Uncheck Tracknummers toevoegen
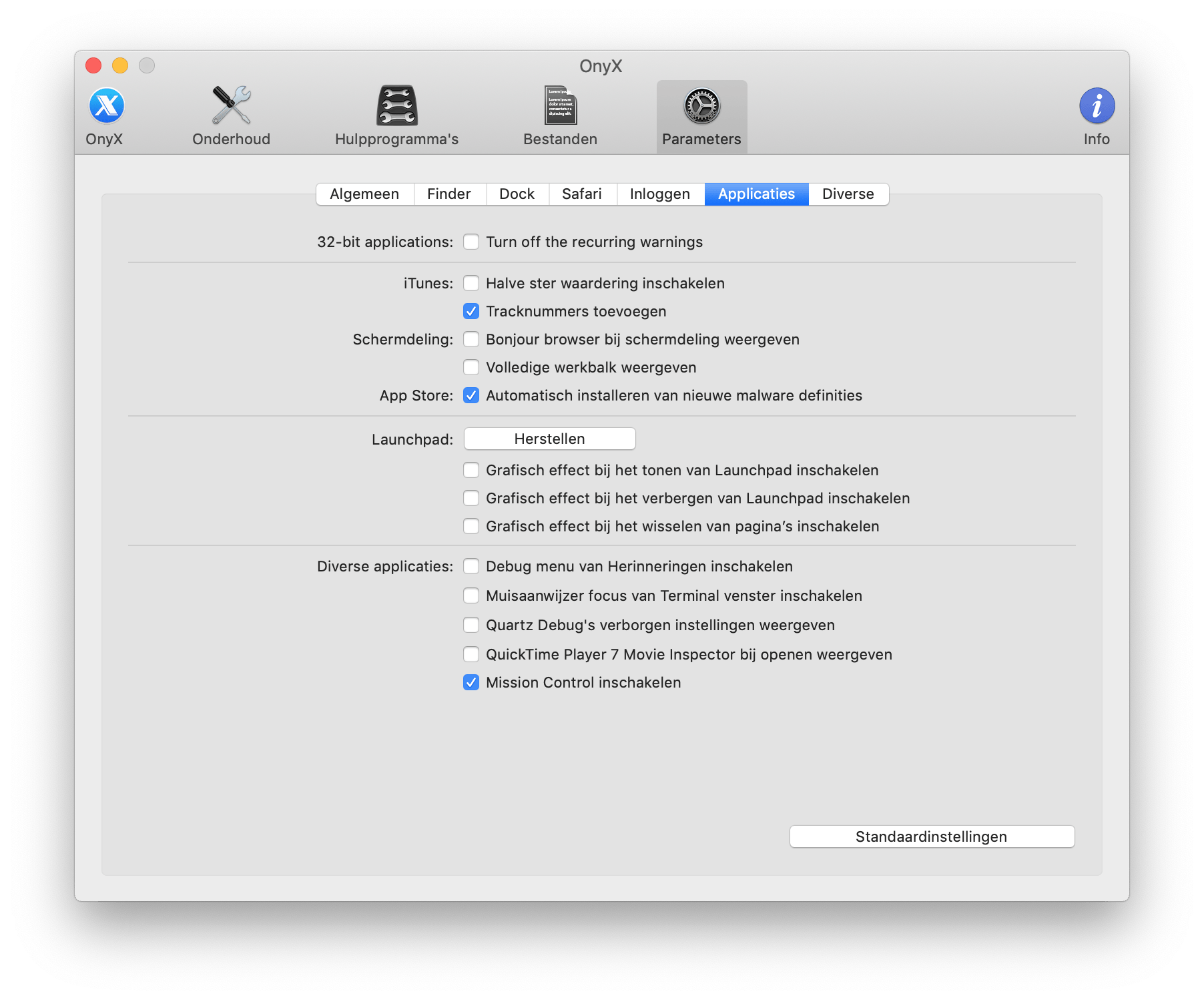This screenshot has width=1204, height=1000. [x=471, y=311]
